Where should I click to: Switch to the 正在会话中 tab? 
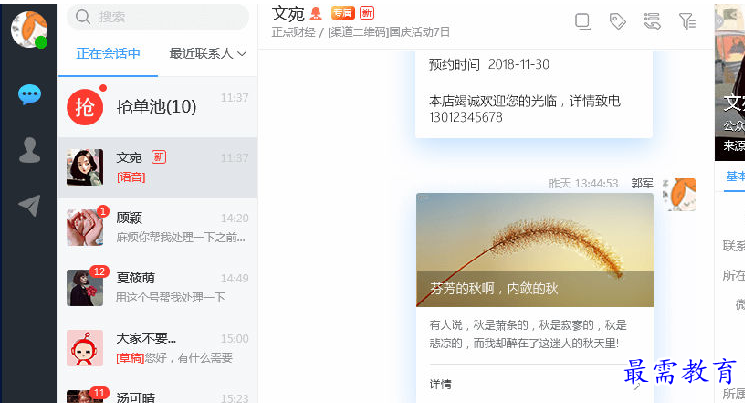(108, 54)
